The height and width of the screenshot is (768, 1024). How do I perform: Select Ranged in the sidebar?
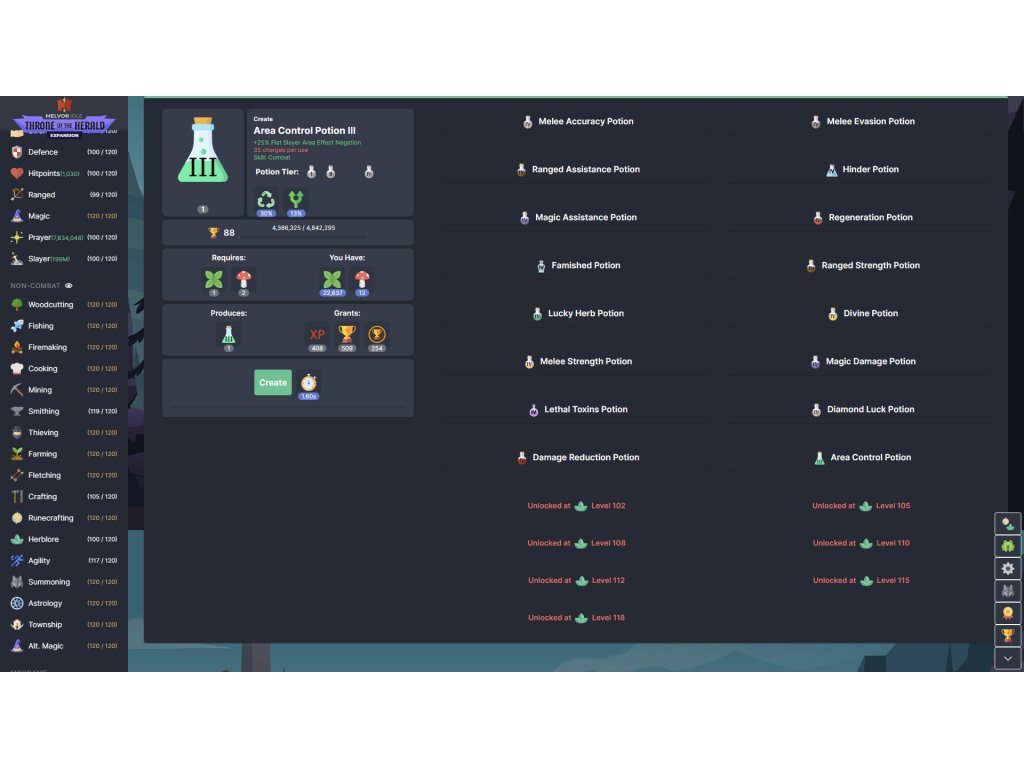64,195
